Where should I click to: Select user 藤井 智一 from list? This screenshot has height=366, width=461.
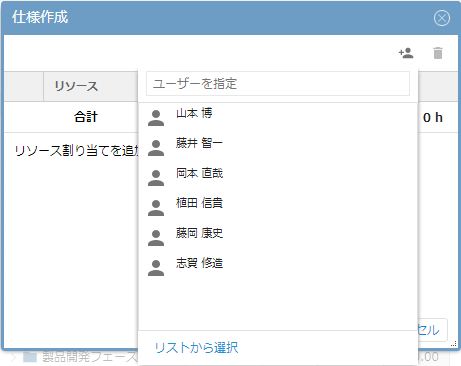tap(278, 148)
